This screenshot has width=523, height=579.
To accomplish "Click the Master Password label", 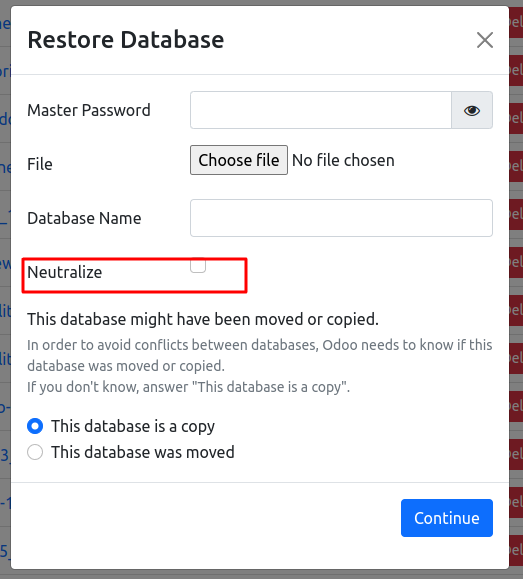I will pos(89,110).
